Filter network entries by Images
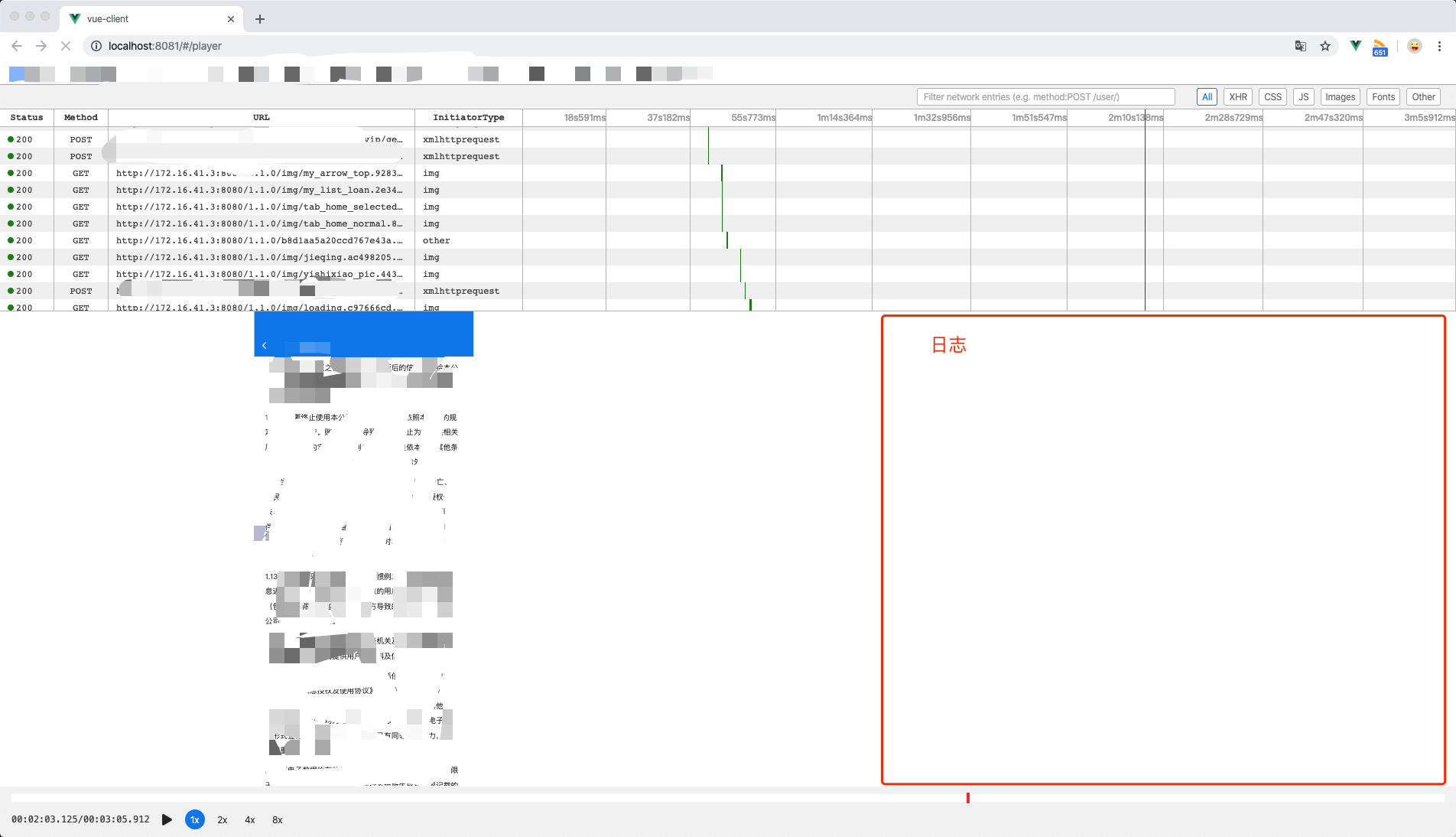Image resolution: width=1456 pixels, height=837 pixels. [1340, 97]
